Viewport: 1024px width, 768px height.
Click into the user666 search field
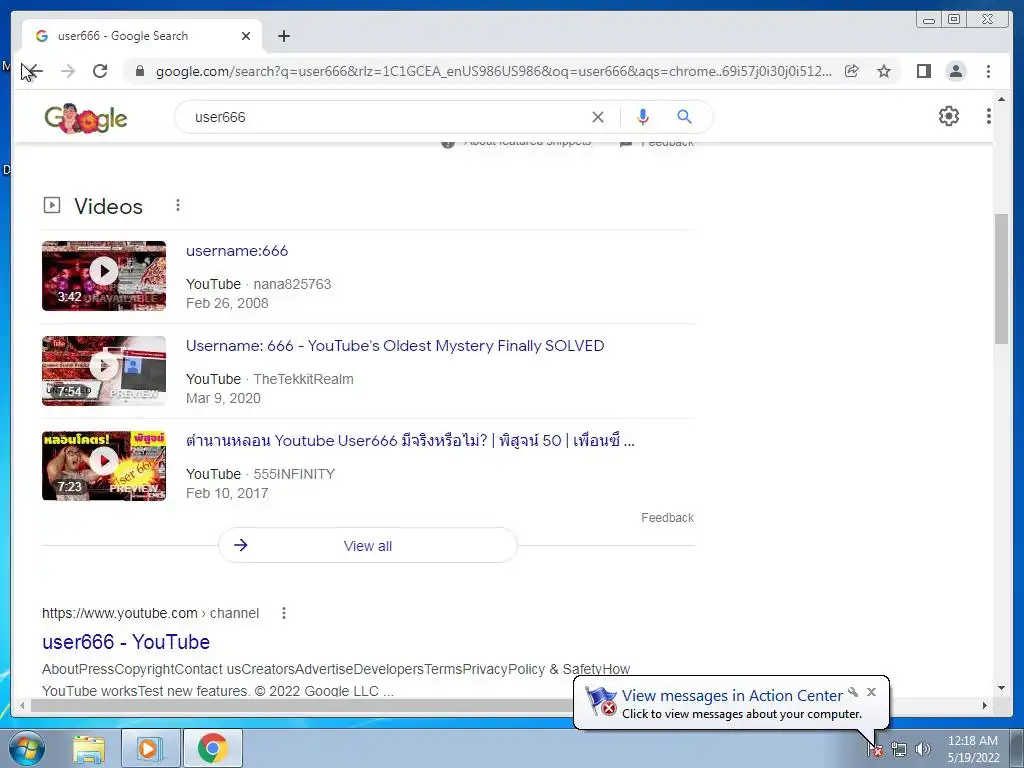(x=385, y=117)
